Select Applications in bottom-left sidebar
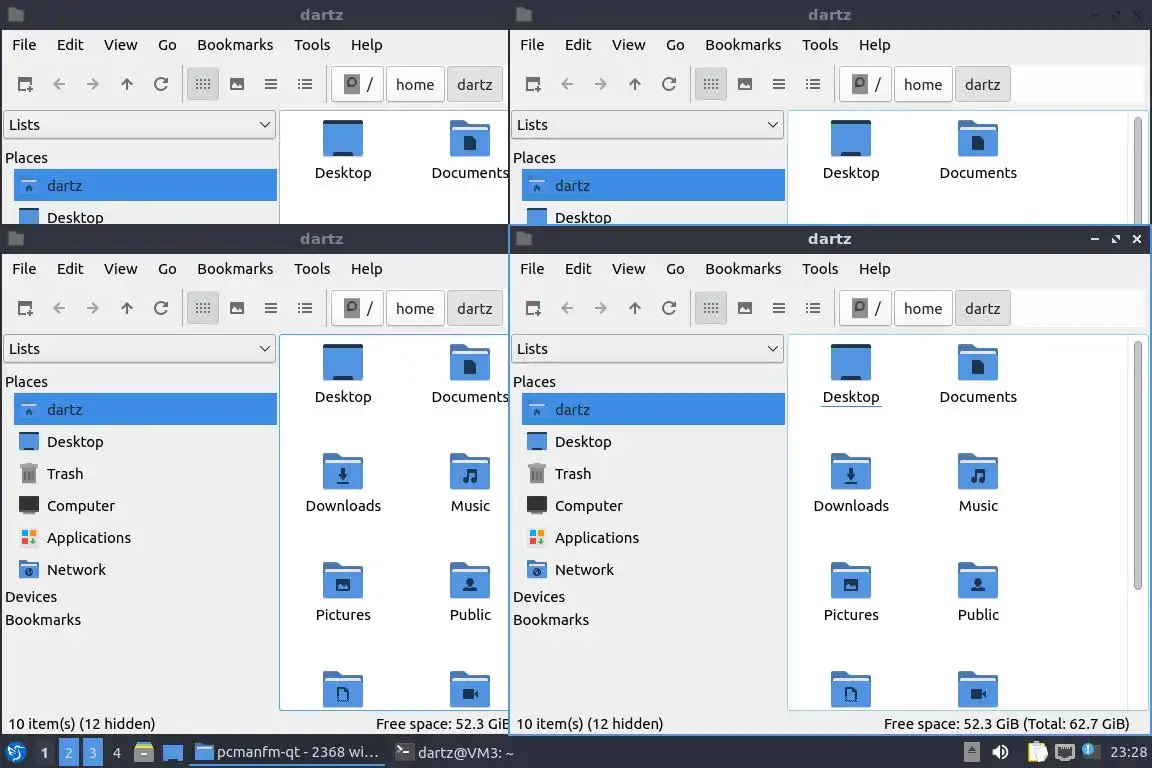 point(145,537)
